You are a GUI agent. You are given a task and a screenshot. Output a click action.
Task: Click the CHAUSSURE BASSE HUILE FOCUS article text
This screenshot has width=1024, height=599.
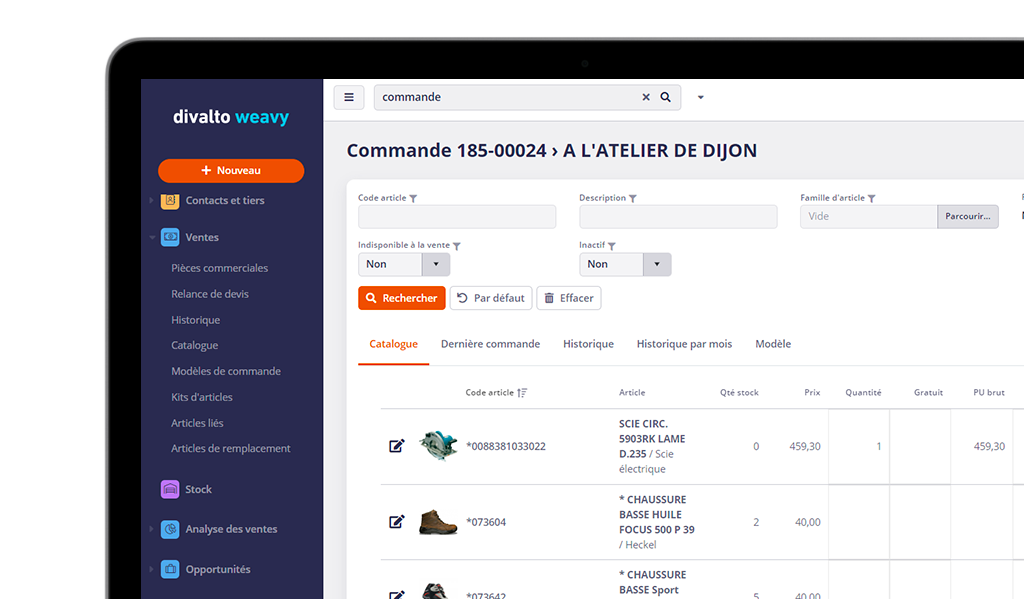(x=656, y=522)
